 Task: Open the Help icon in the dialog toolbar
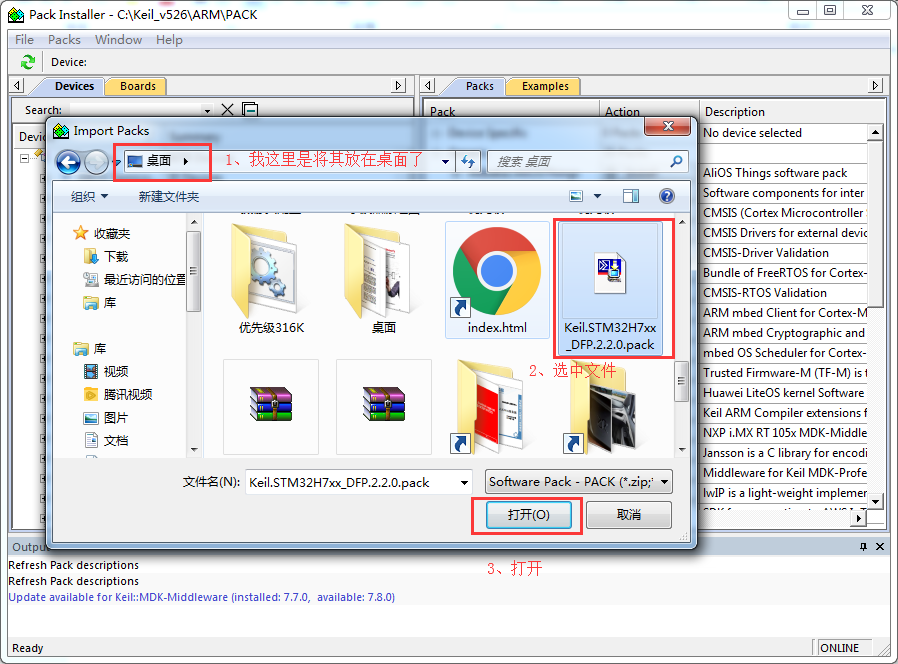click(667, 197)
